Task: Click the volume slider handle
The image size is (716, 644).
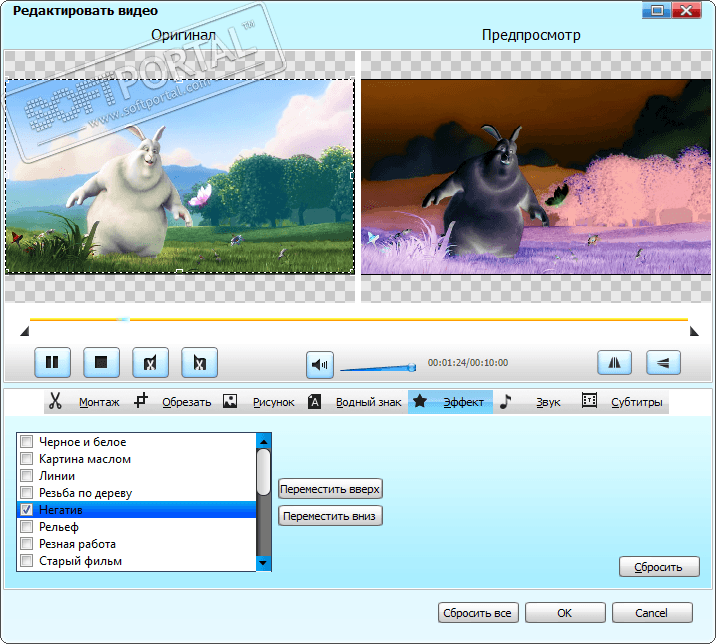Action: [x=412, y=367]
